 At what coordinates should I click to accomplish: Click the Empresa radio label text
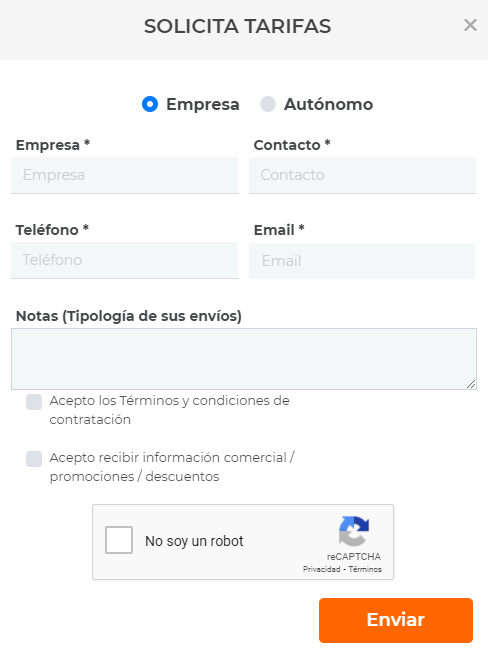203,104
